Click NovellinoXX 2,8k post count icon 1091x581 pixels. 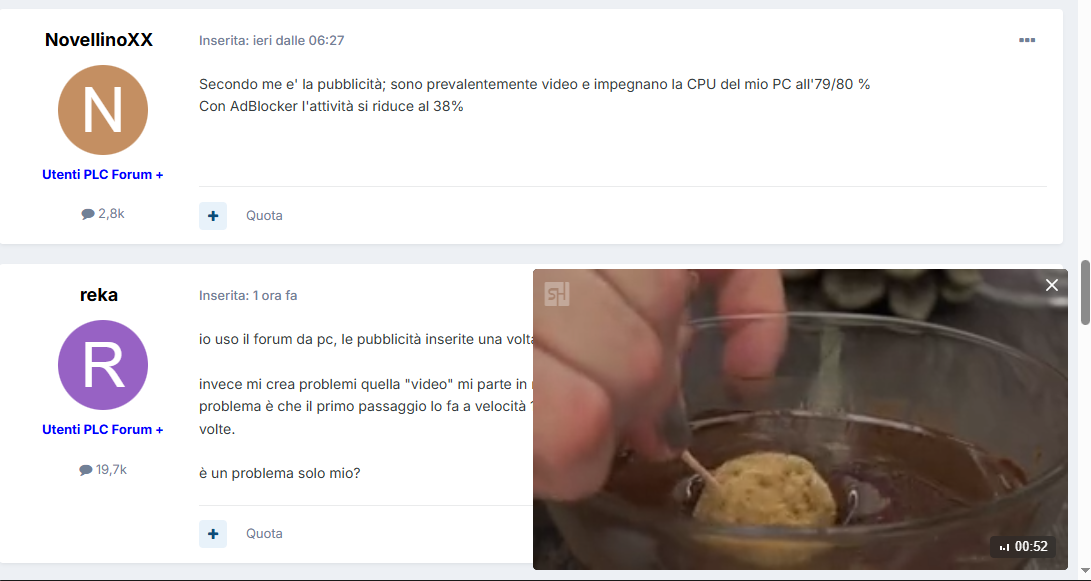(x=88, y=214)
